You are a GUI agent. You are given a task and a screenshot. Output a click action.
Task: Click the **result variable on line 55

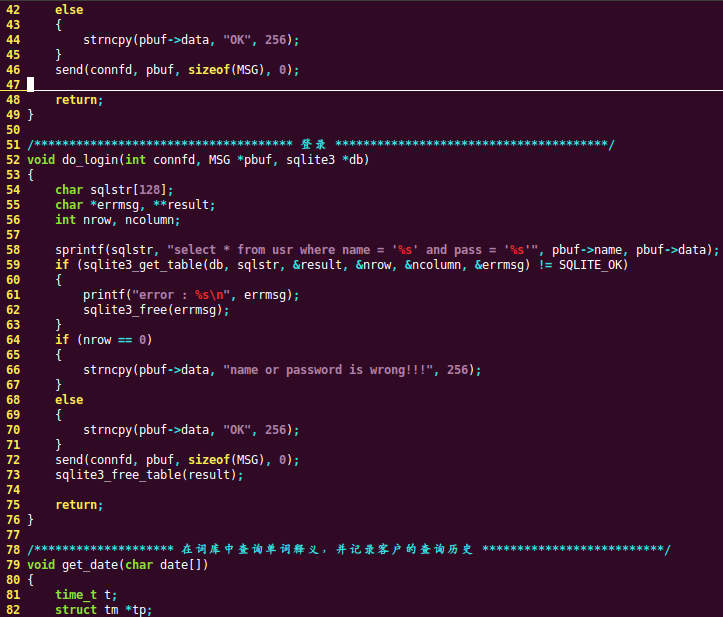[181, 205]
